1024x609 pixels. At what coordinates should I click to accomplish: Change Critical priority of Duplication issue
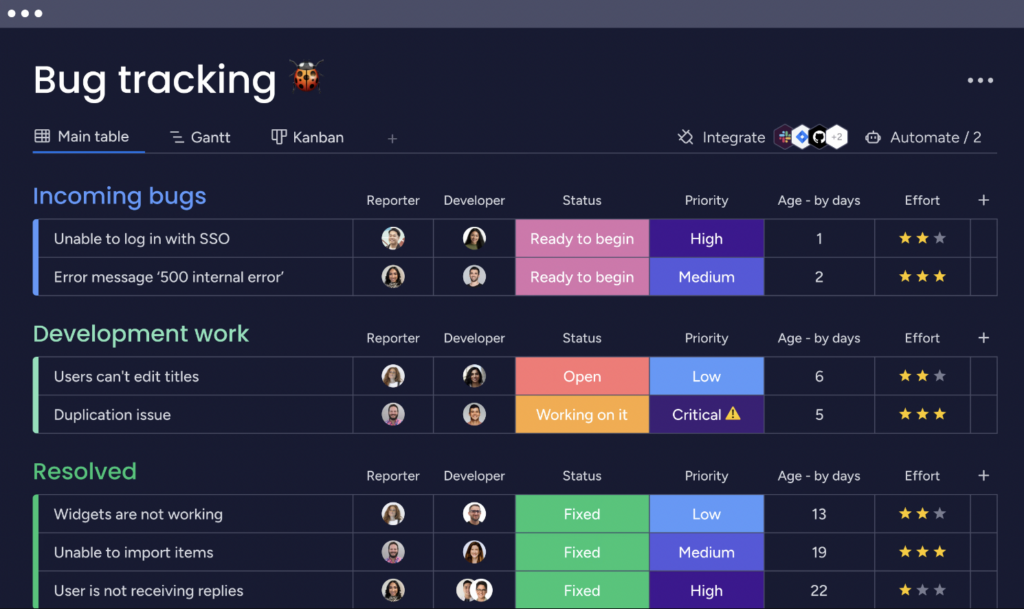click(x=706, y=415)
